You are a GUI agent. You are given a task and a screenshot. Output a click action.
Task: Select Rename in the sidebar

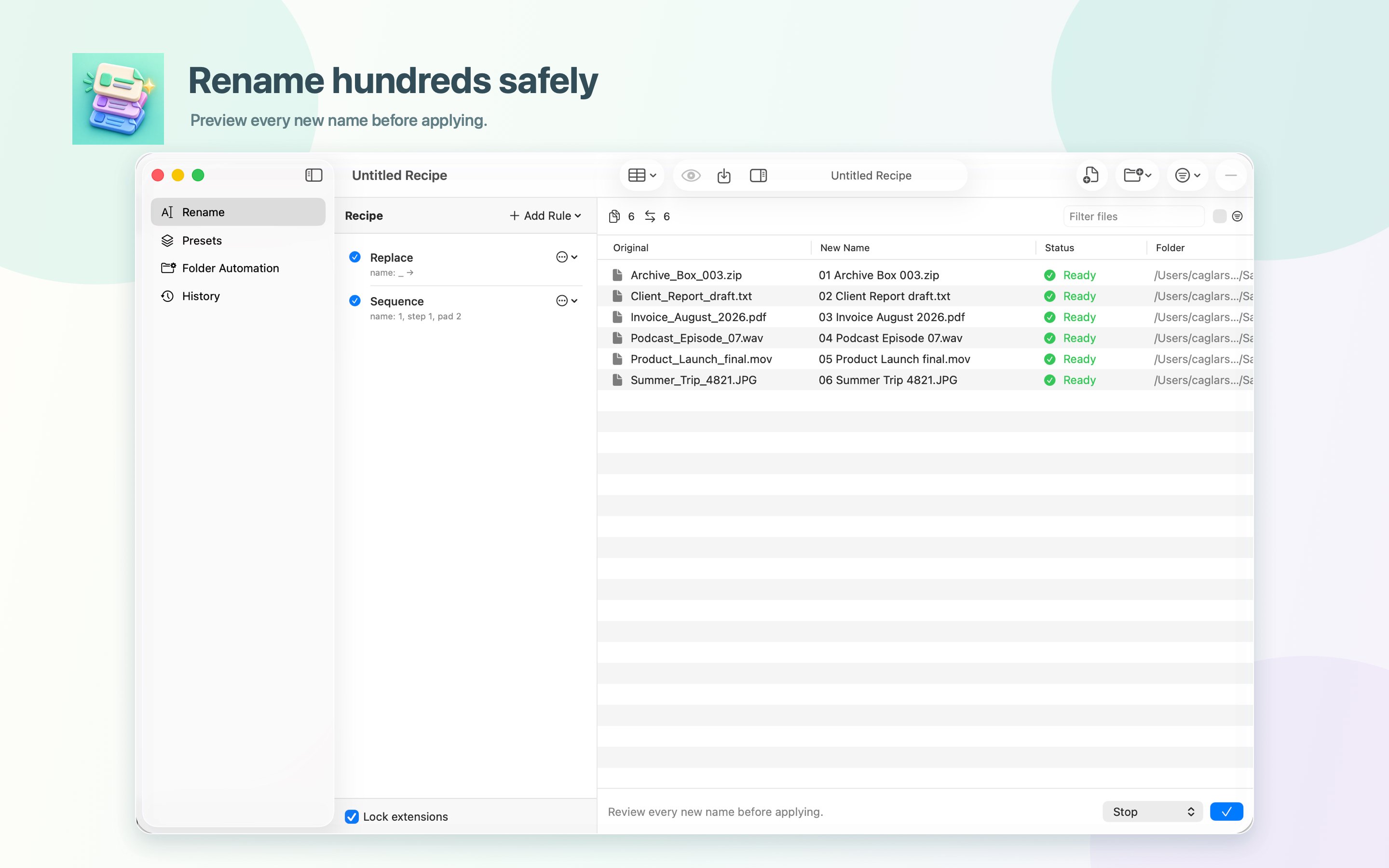(x=238, y=212)
